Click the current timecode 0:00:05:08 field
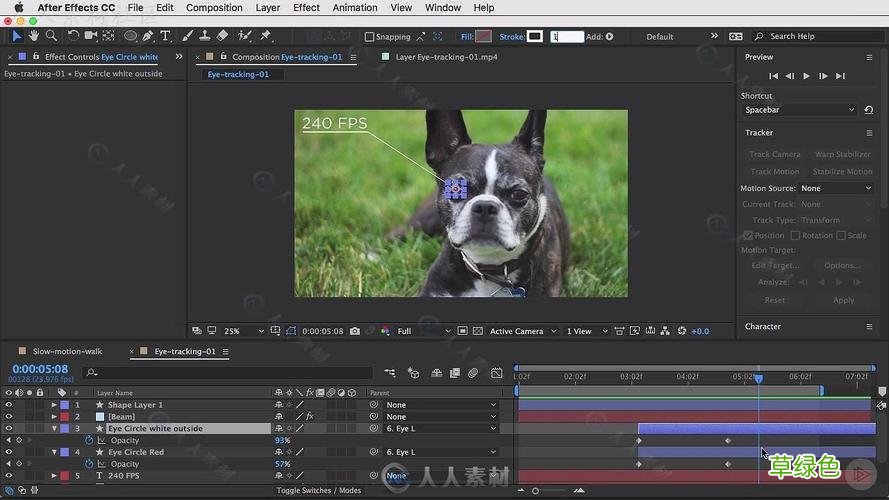Viewport: 889px width, 500px height. click(40, 369)
